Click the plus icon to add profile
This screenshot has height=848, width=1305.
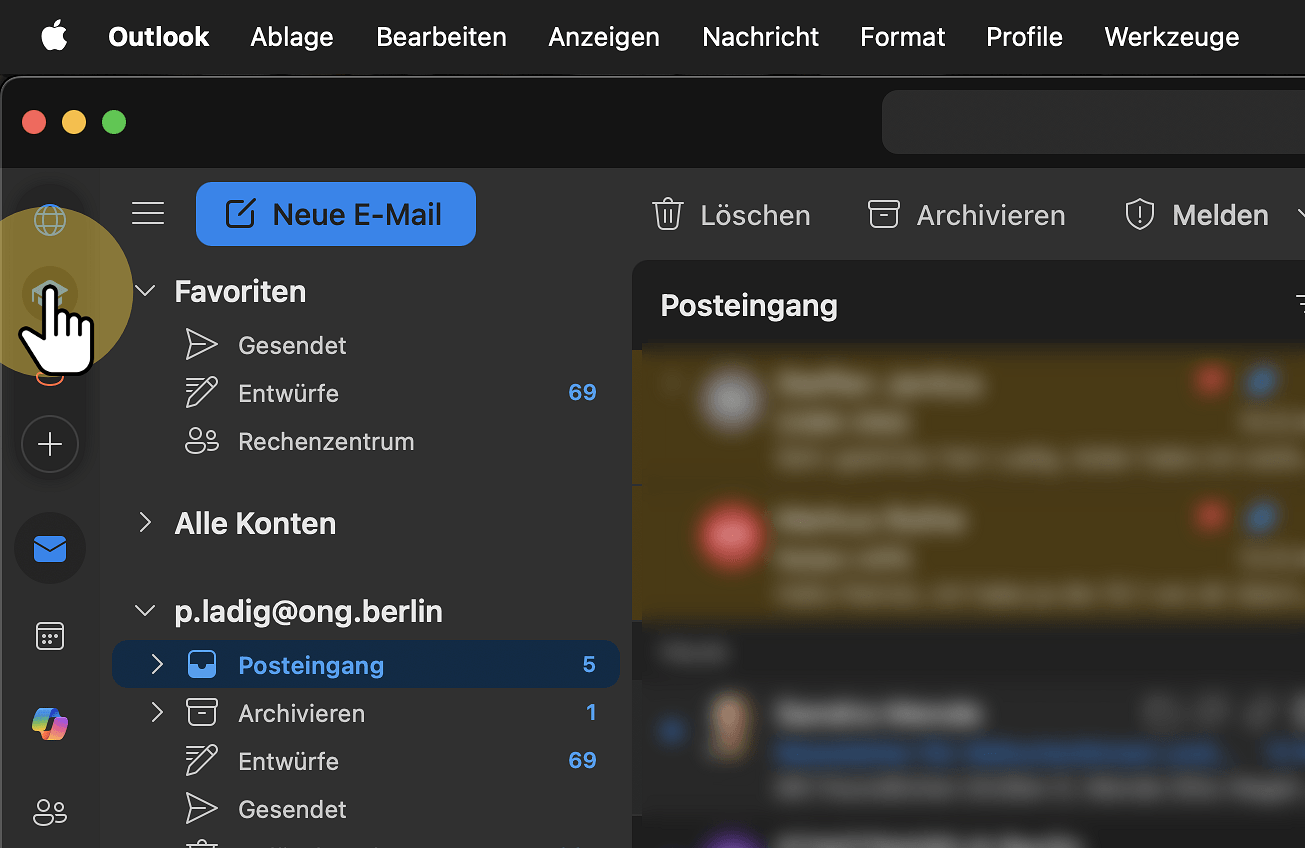click(50, 445)
